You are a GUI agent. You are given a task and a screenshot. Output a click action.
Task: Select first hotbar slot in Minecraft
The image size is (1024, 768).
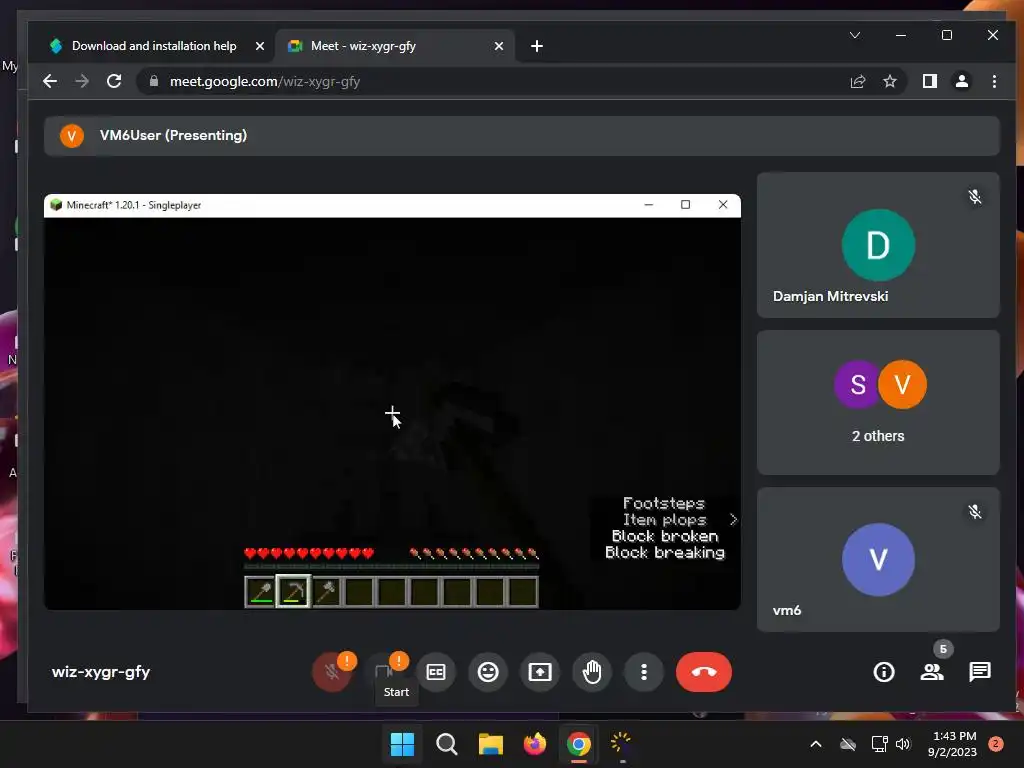pyautogui.click(x=261, y=592)
